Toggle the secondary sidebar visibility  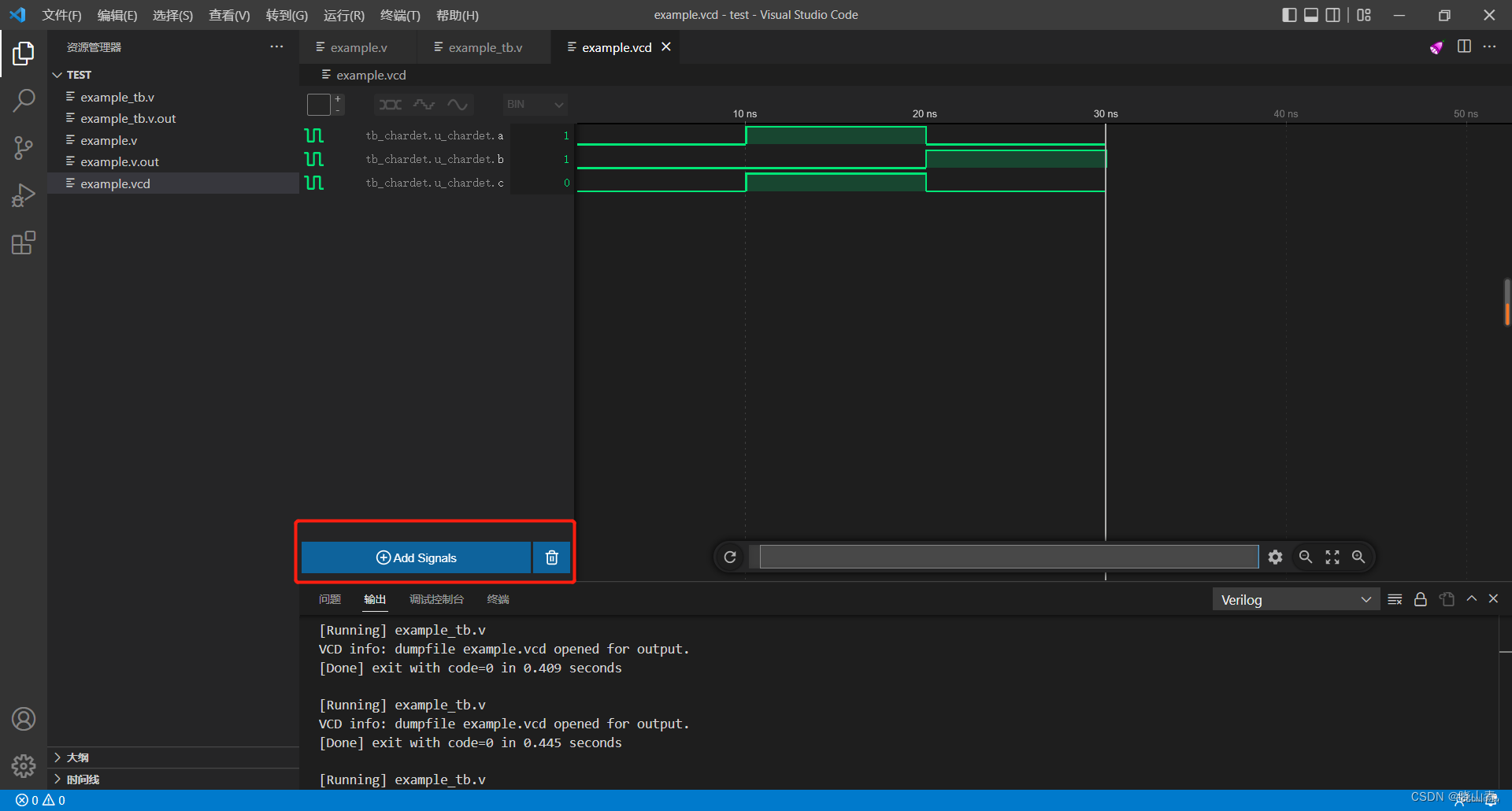[1333, 14]
